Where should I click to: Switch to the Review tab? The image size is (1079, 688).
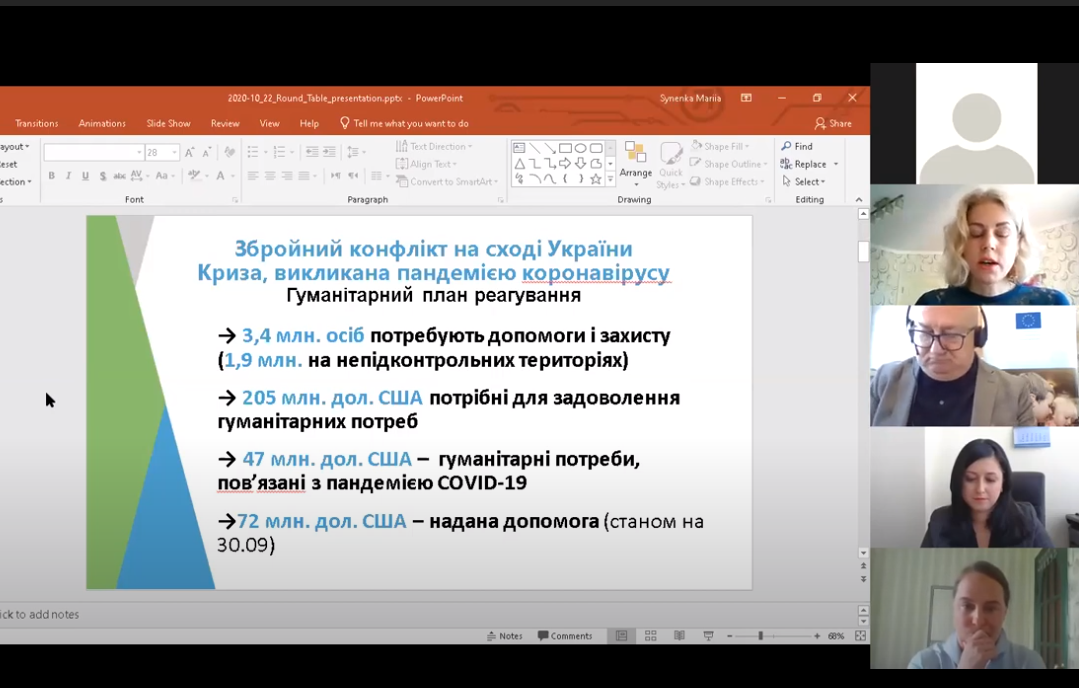pos(225,124)
